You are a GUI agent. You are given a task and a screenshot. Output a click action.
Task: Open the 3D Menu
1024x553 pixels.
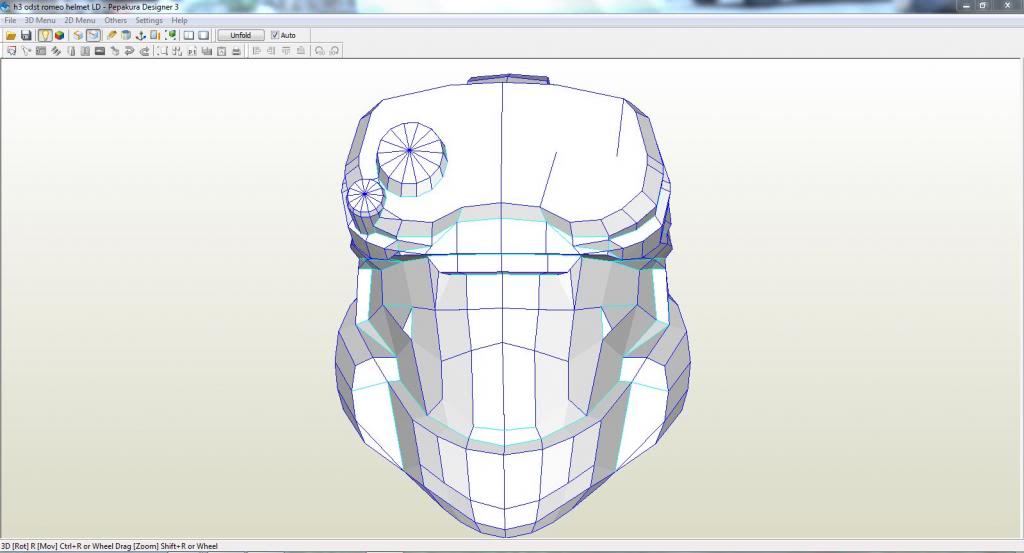tap(40, 20)
